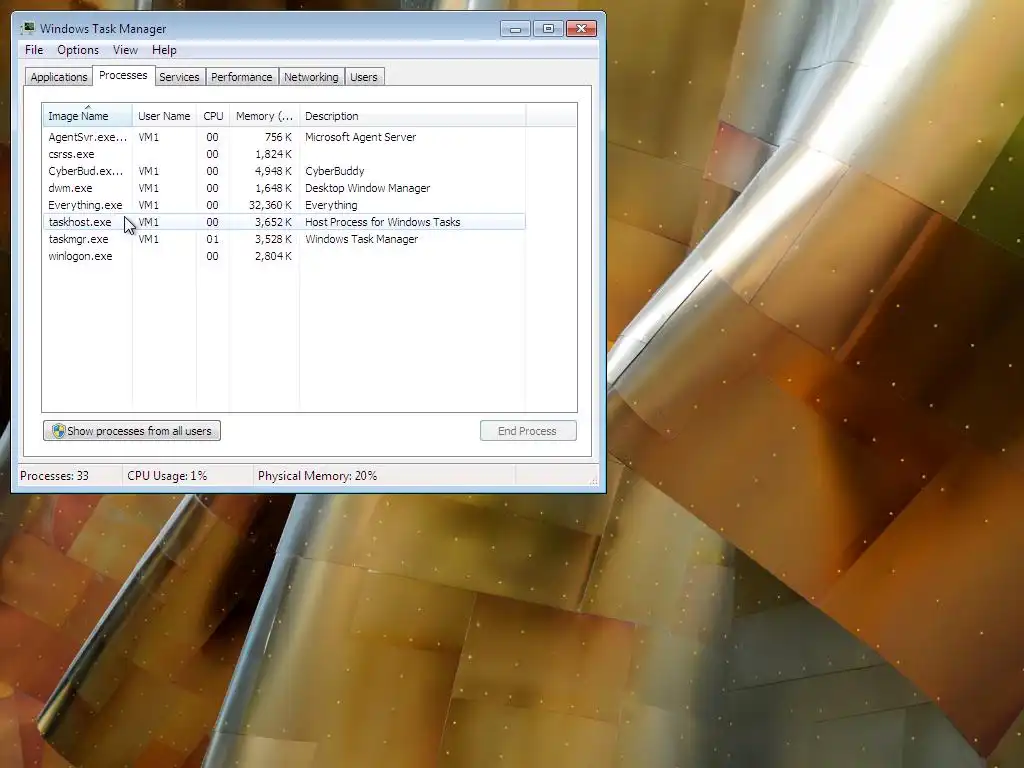
Task: Switch to the Services tab
Action: 179,77
